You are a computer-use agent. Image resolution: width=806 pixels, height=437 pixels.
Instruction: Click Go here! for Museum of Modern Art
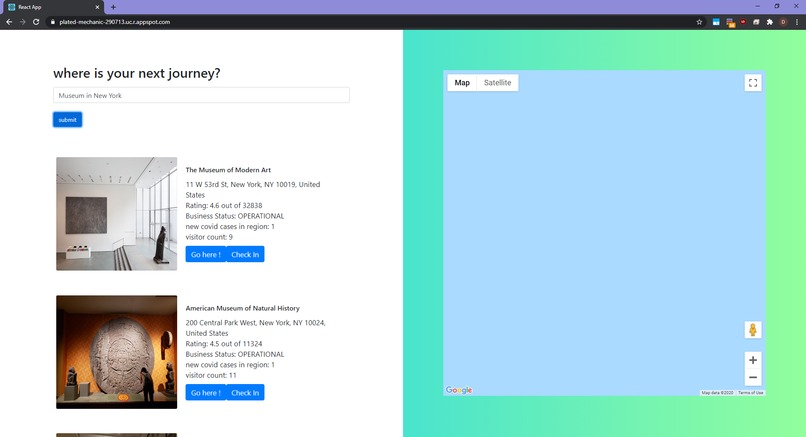[206, 254]
